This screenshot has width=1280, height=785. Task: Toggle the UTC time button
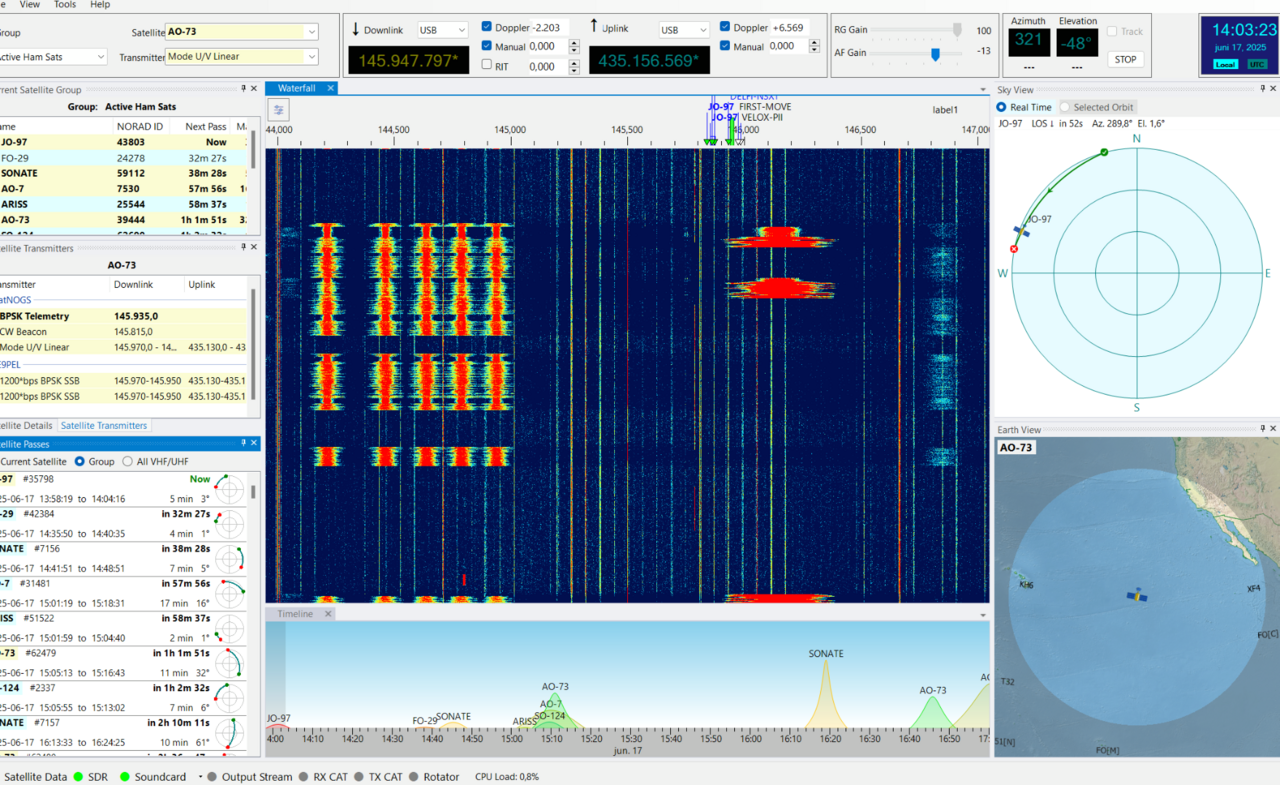tap(1255, 64)
